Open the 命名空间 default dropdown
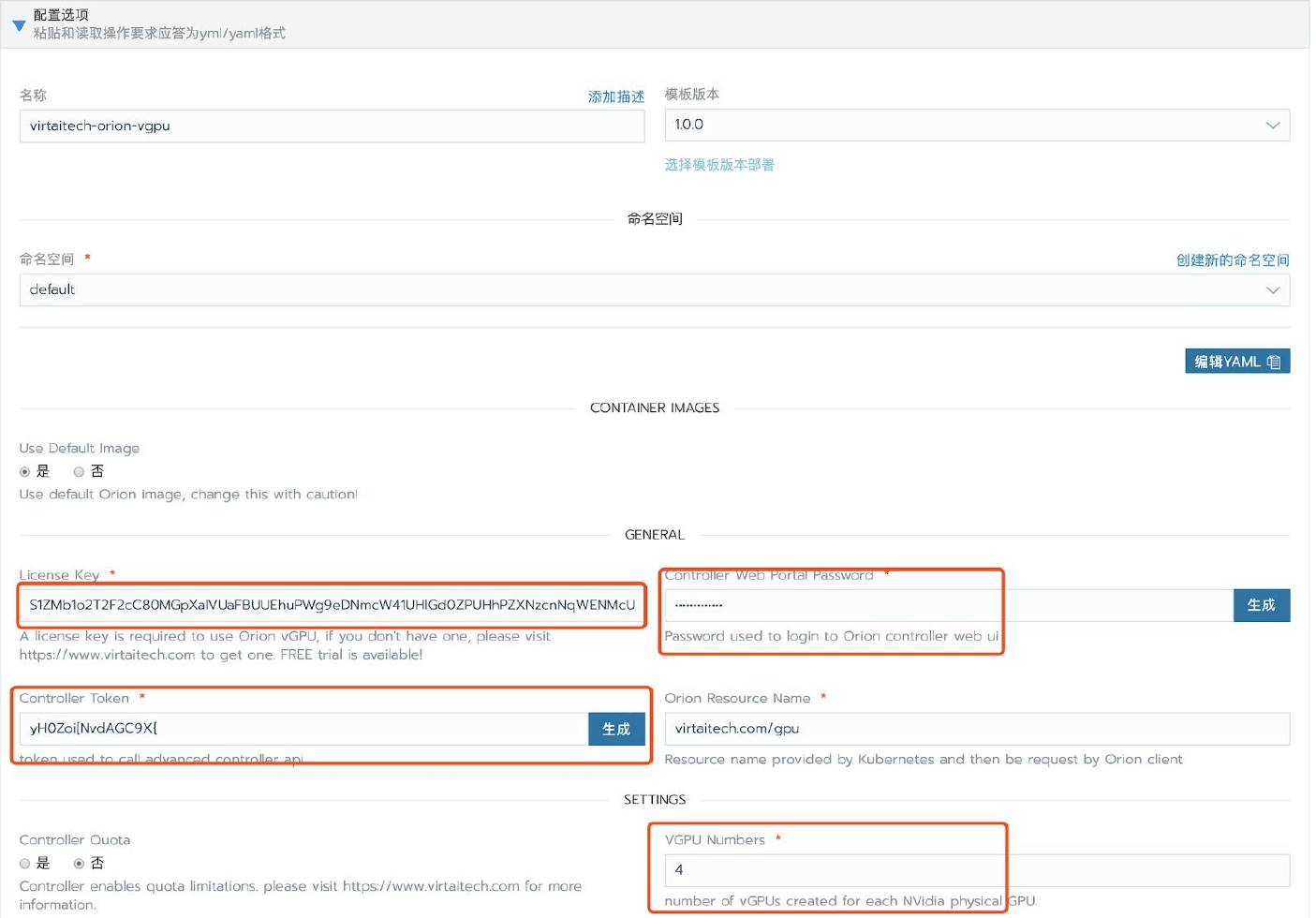 click(654, 289)
